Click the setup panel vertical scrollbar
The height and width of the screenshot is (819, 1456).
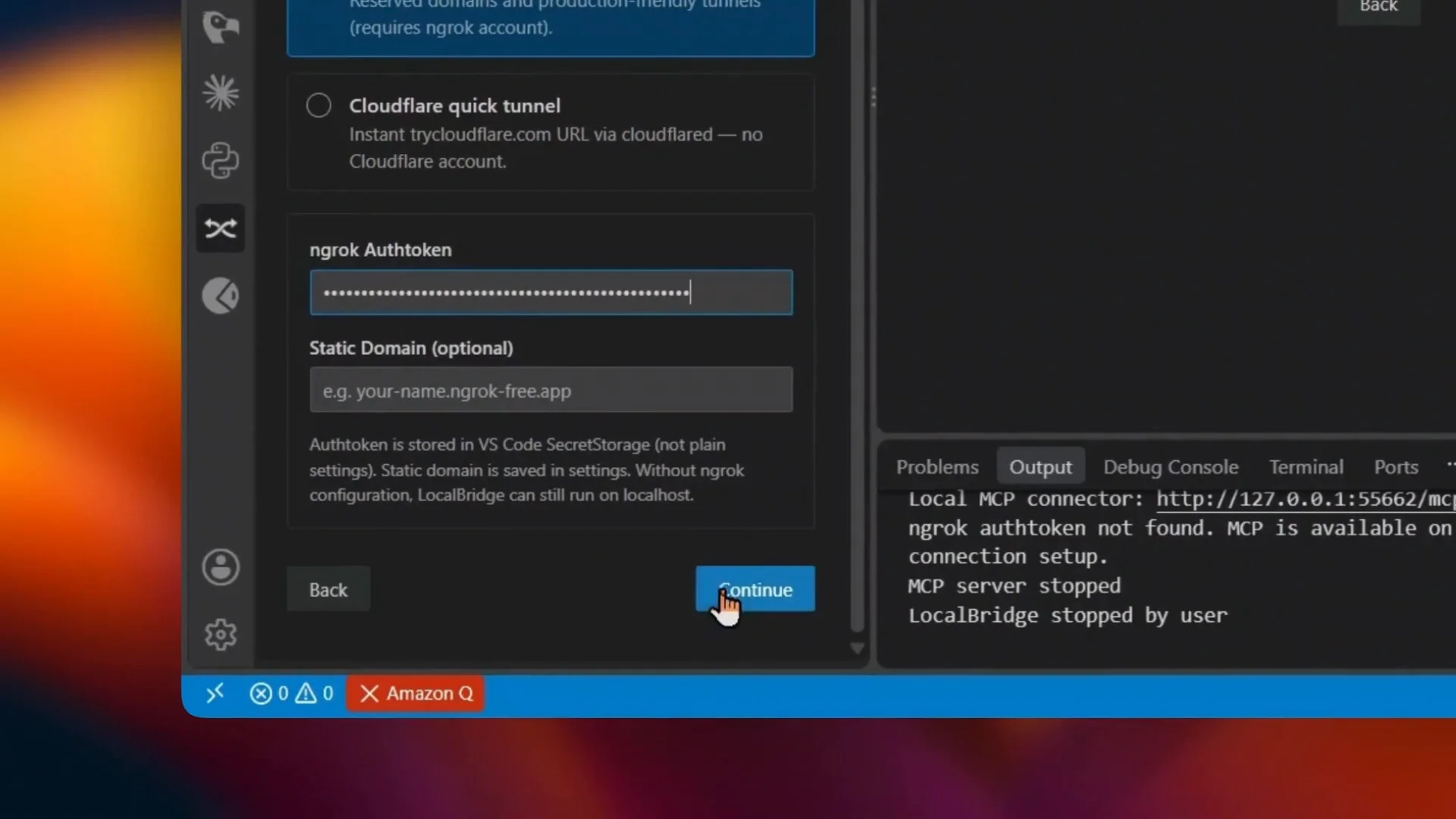click(x=857, y=315)
